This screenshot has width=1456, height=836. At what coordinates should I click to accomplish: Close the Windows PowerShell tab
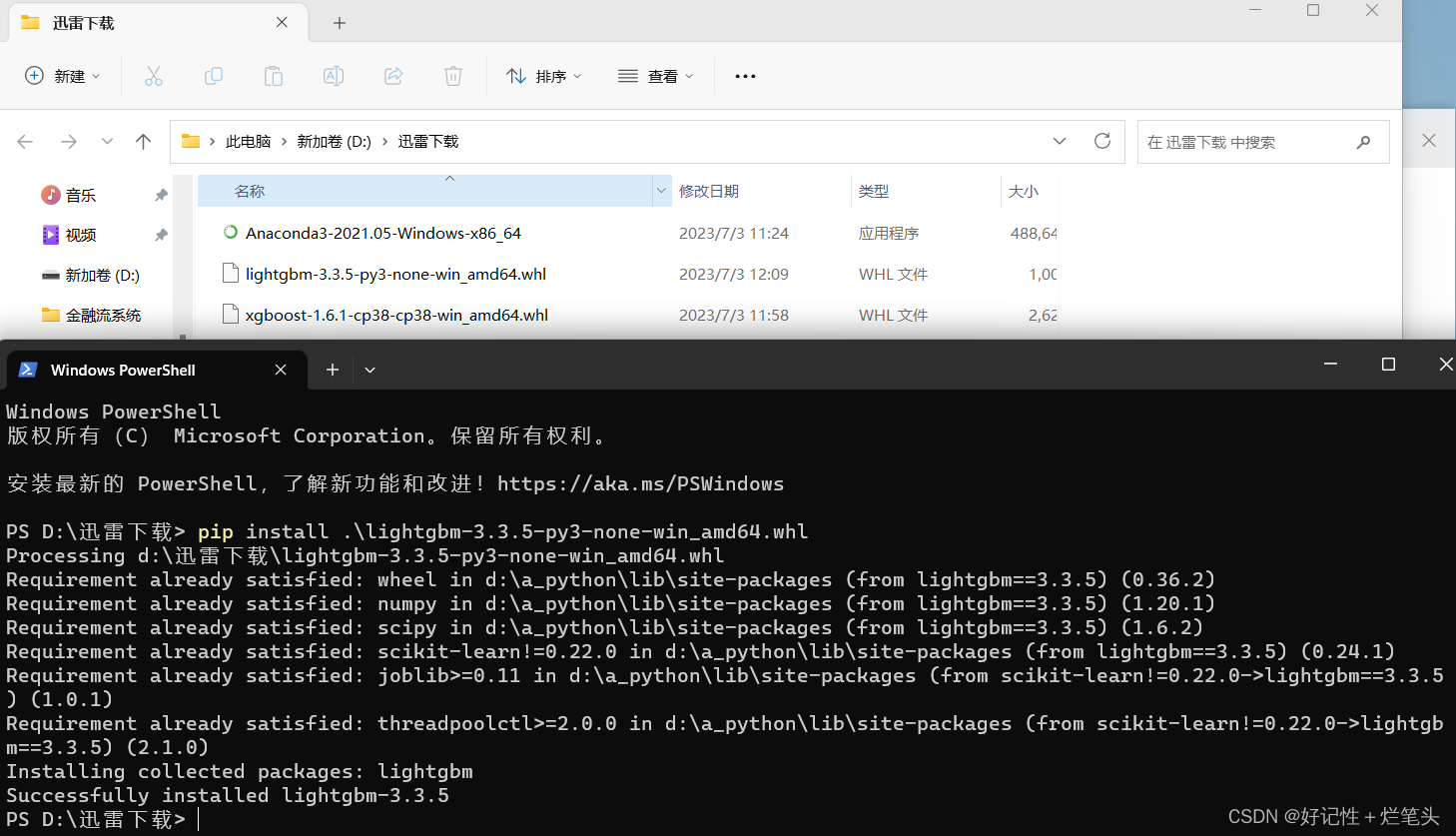pyautogui.click(x=281, y=370)
